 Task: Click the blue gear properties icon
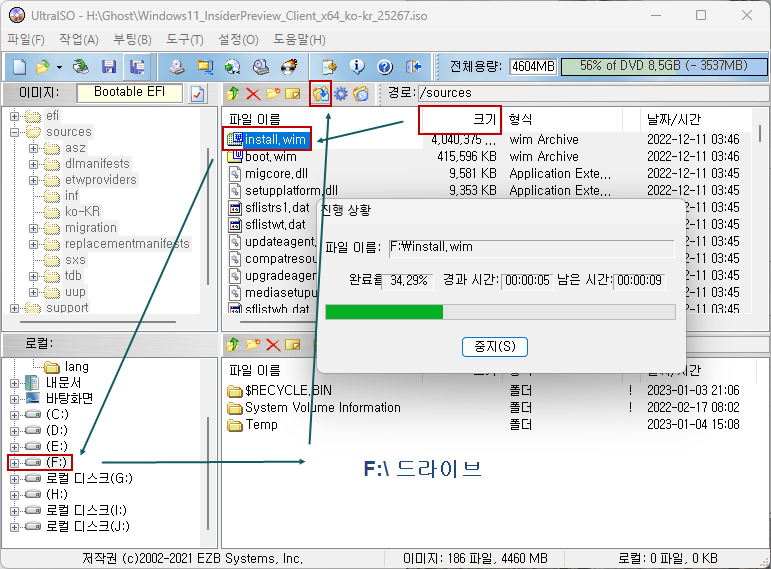341,93
